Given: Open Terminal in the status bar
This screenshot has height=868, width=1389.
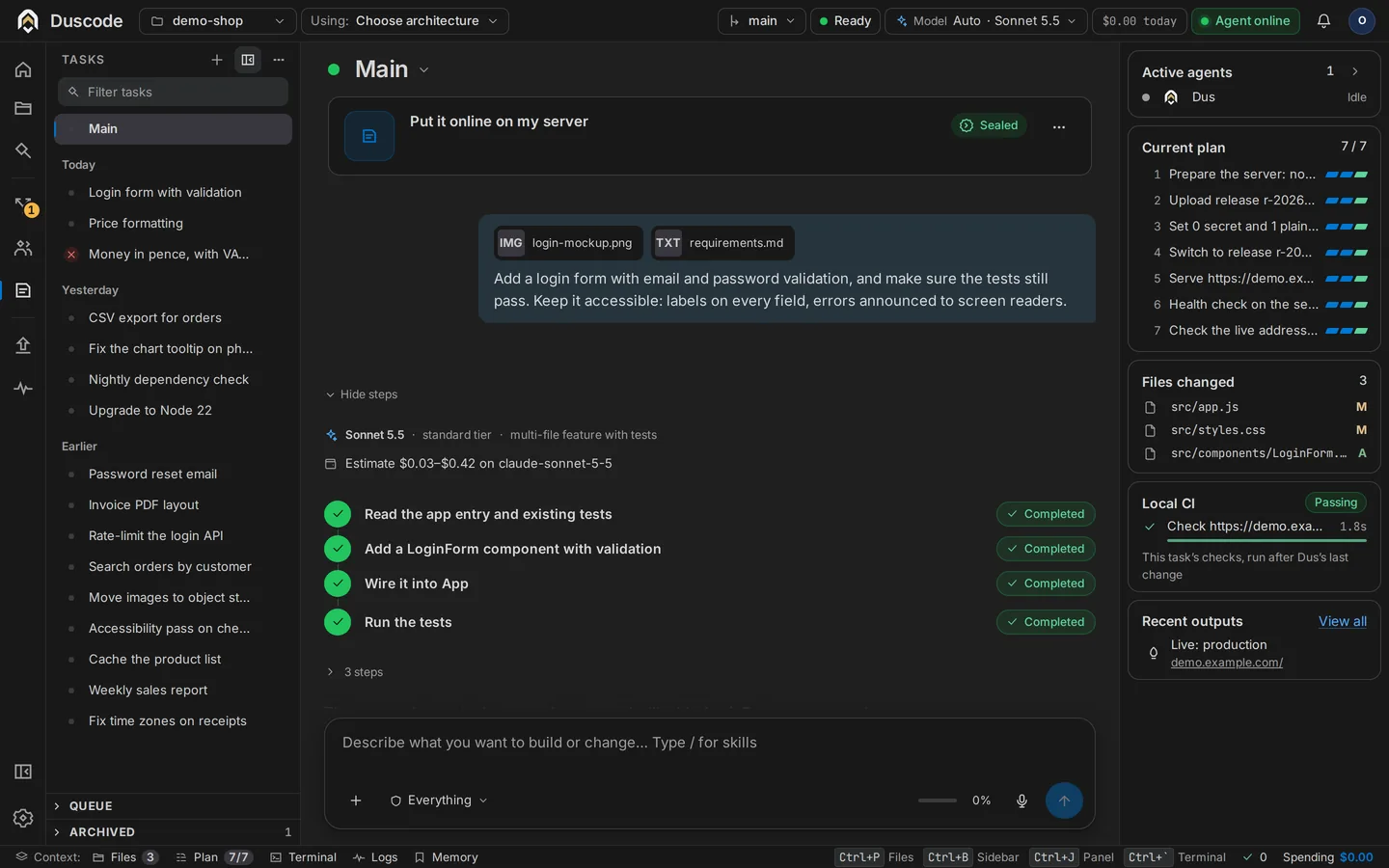Looking at the screenshot, I should point(304,857).
